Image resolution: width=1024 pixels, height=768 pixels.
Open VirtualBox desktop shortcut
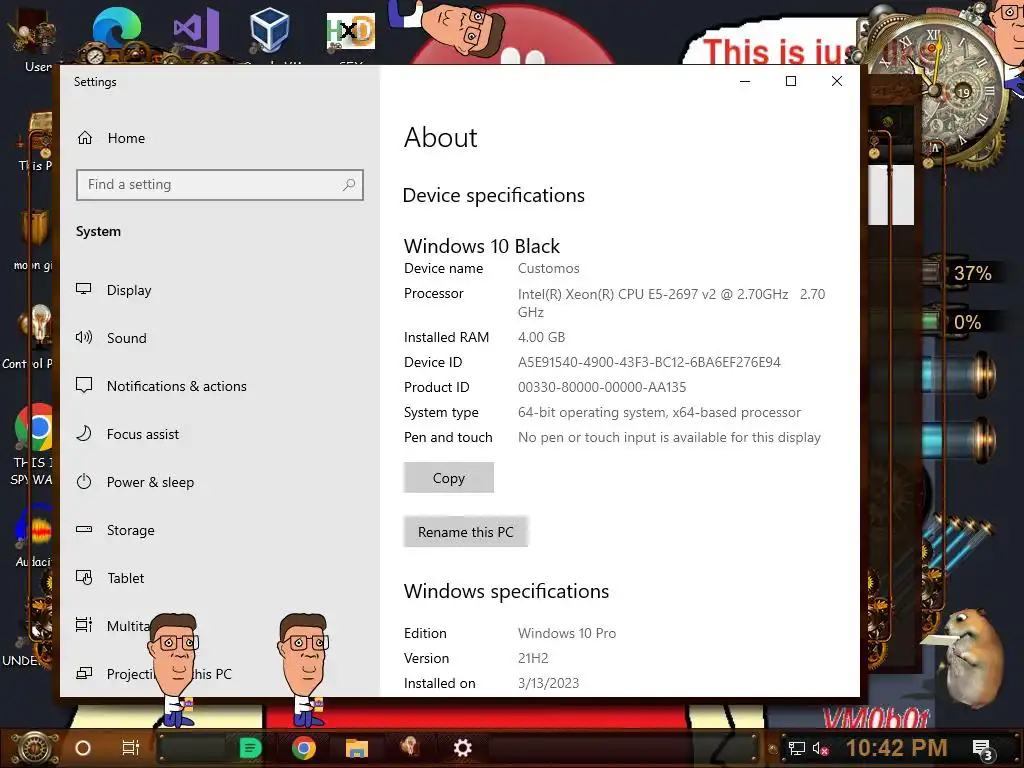[x=269, y=29]
